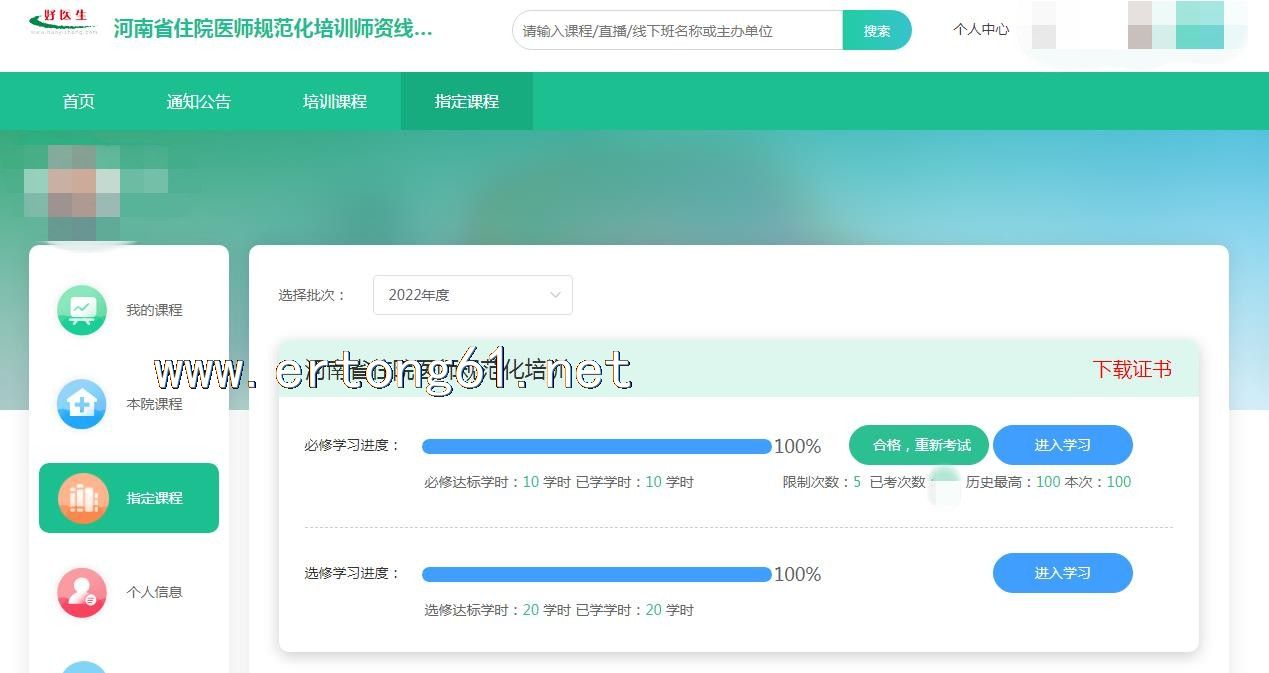Select the 本院课程 hospital icon
This screenshot has height=673, width=1269.
(x=82, y=404)
